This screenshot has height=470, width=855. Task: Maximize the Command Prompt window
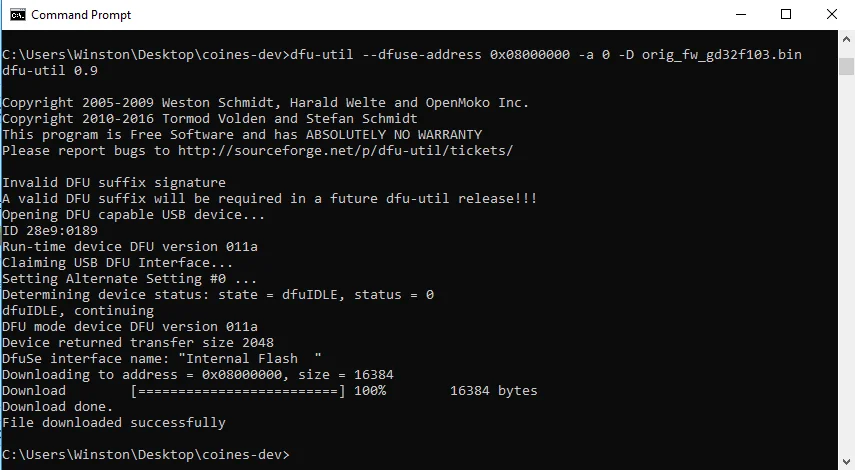(x=786, y=15)
